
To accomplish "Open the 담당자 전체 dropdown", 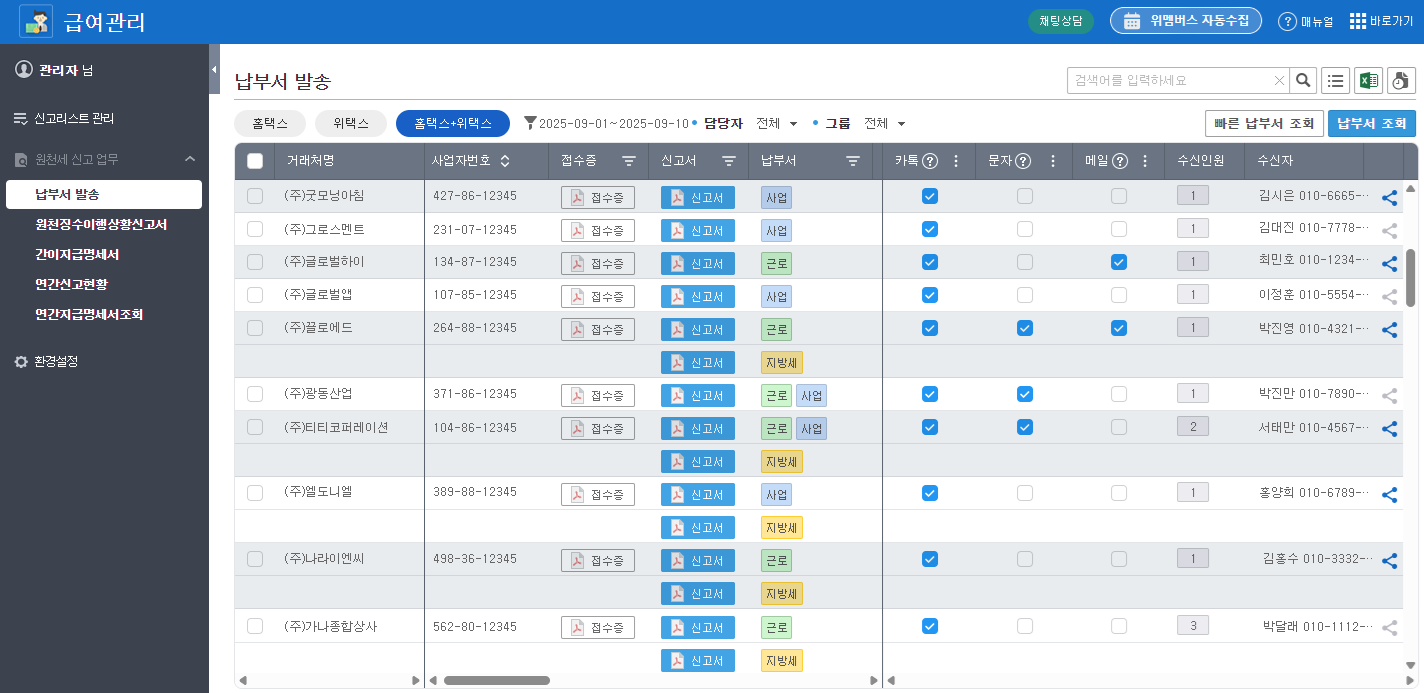I will (x=777, y=124).
